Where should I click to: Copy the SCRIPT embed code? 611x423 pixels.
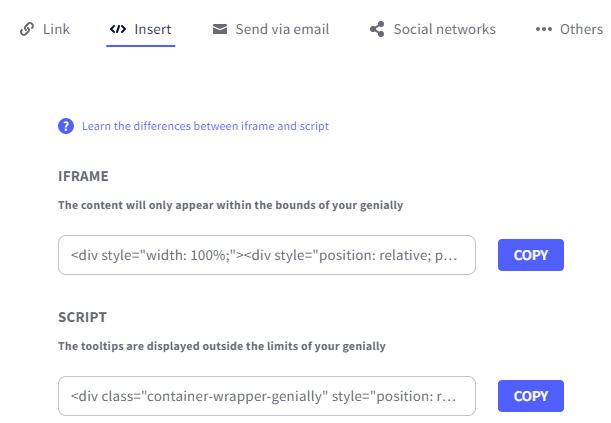[531, 396]
